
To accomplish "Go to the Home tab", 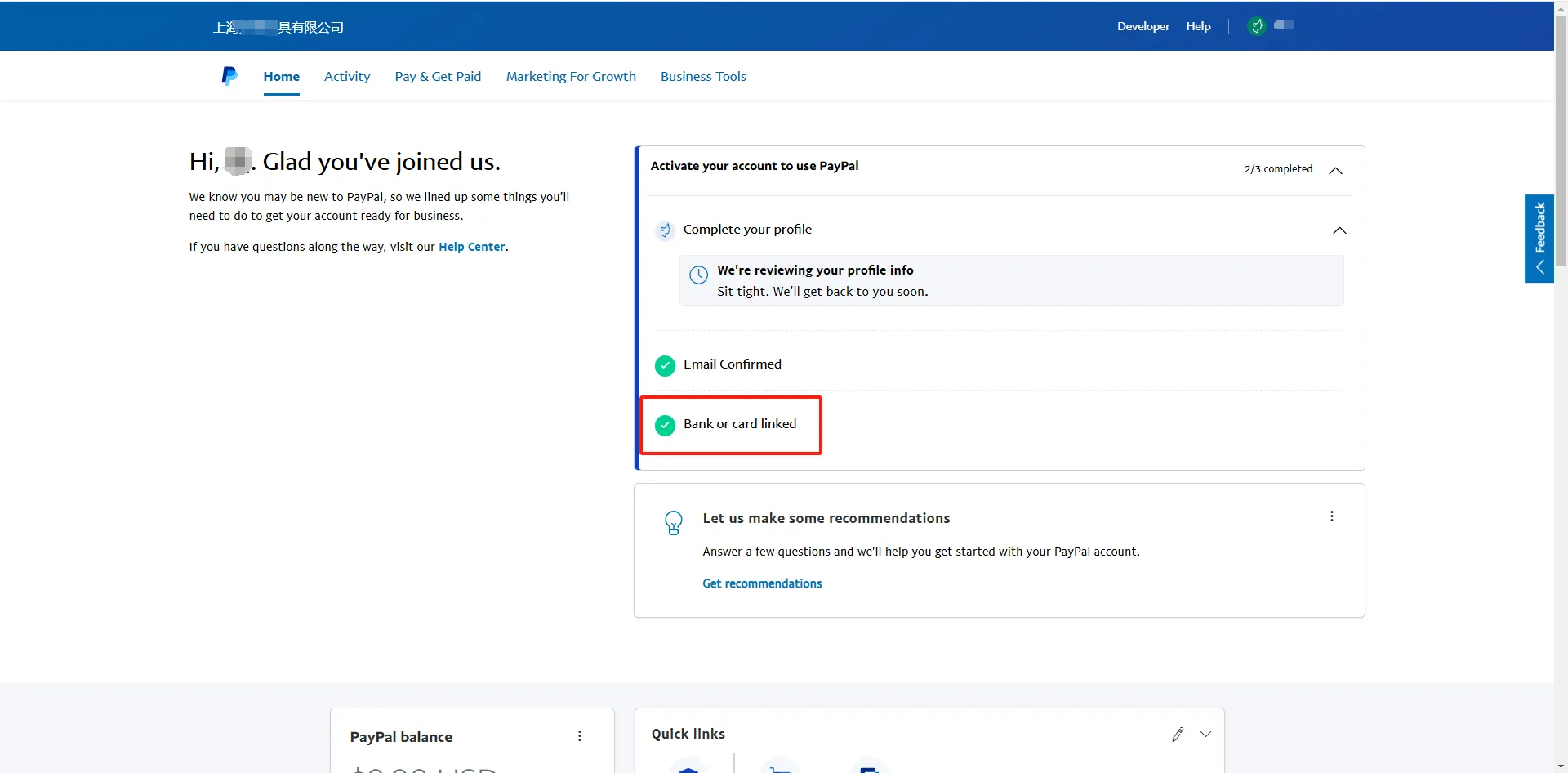I will coord(282,77).
